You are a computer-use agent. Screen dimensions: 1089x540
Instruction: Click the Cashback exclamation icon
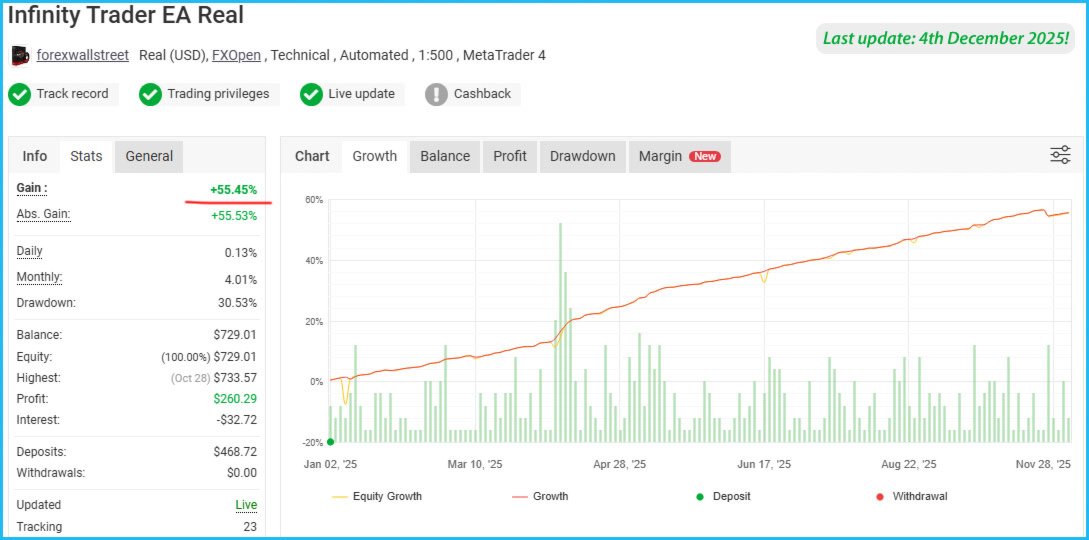tap(436, 94)
